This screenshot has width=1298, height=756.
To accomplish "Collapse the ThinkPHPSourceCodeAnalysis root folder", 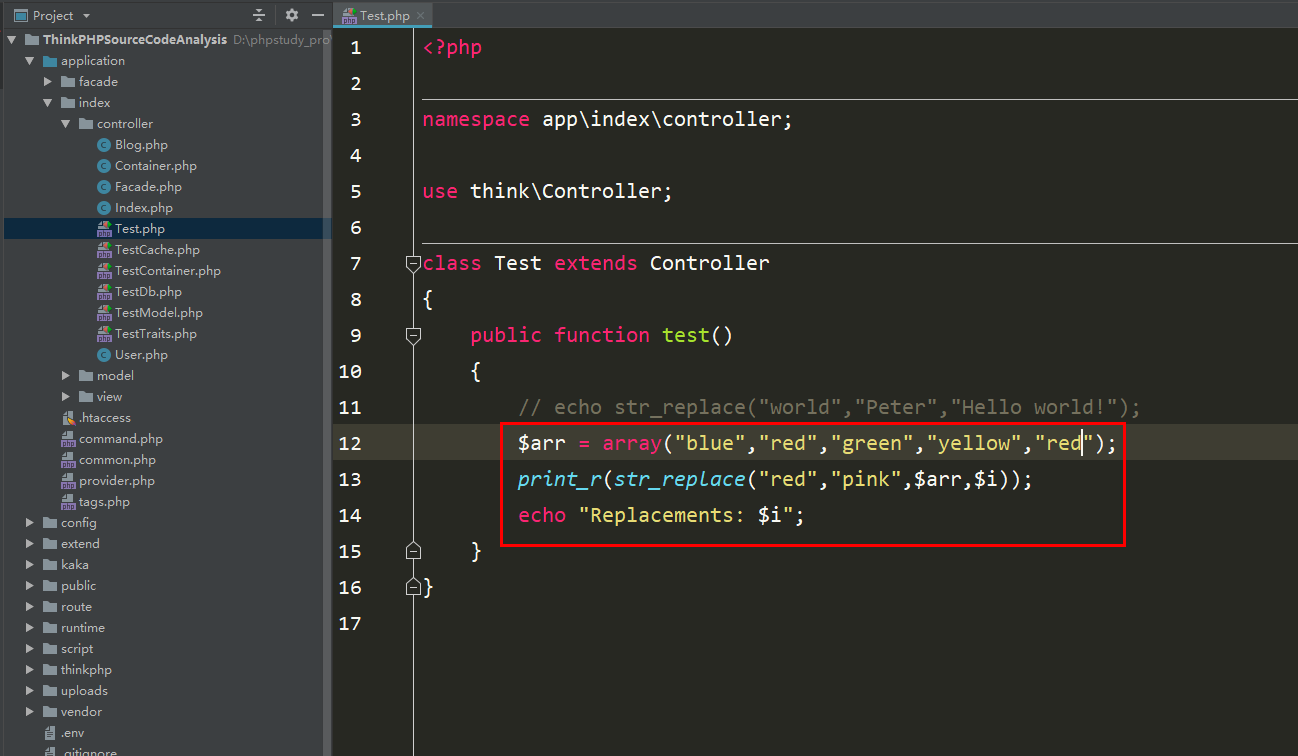I will click(12, 40).
